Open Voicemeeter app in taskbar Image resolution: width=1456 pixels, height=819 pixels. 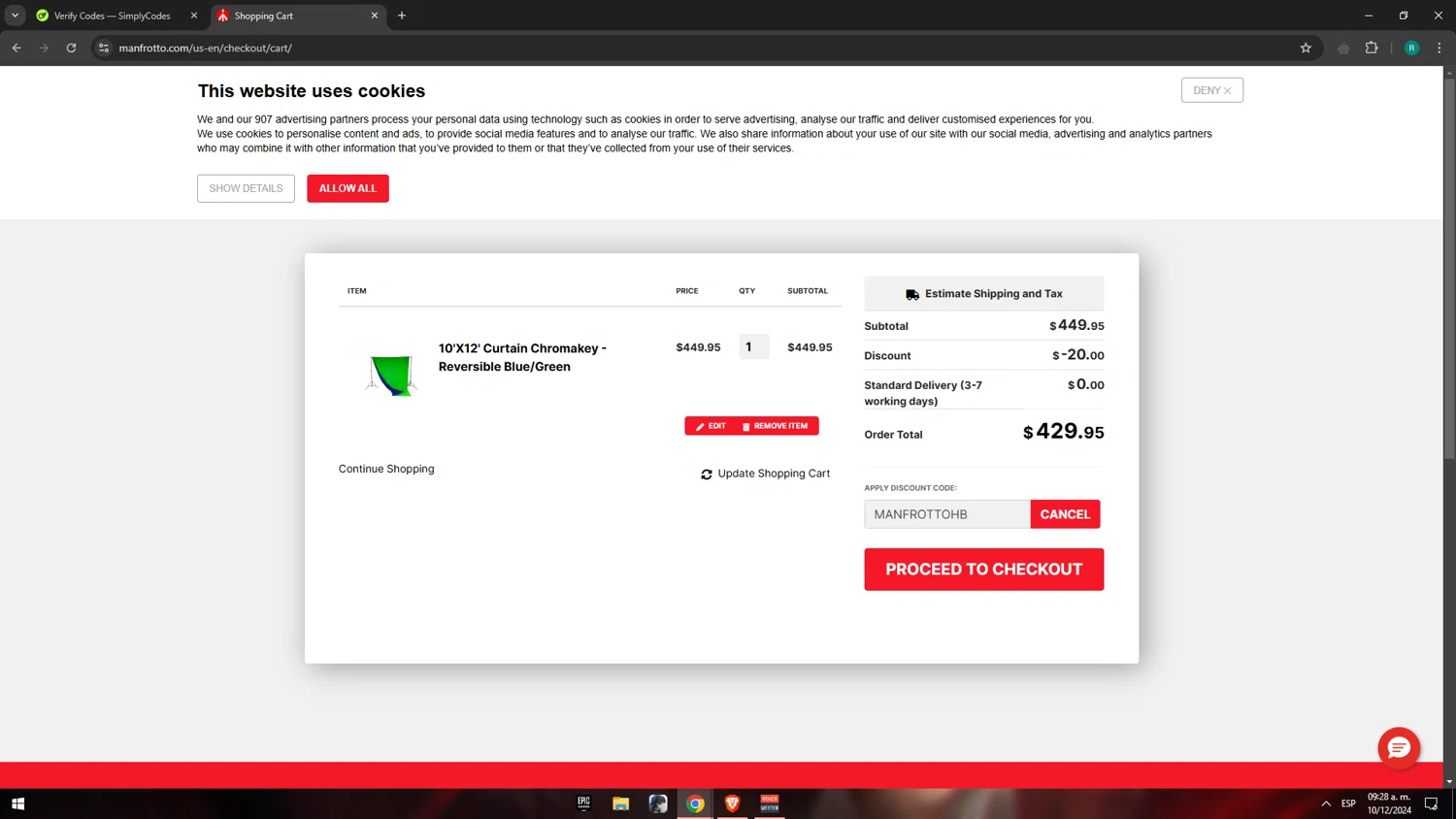point(769,803)
